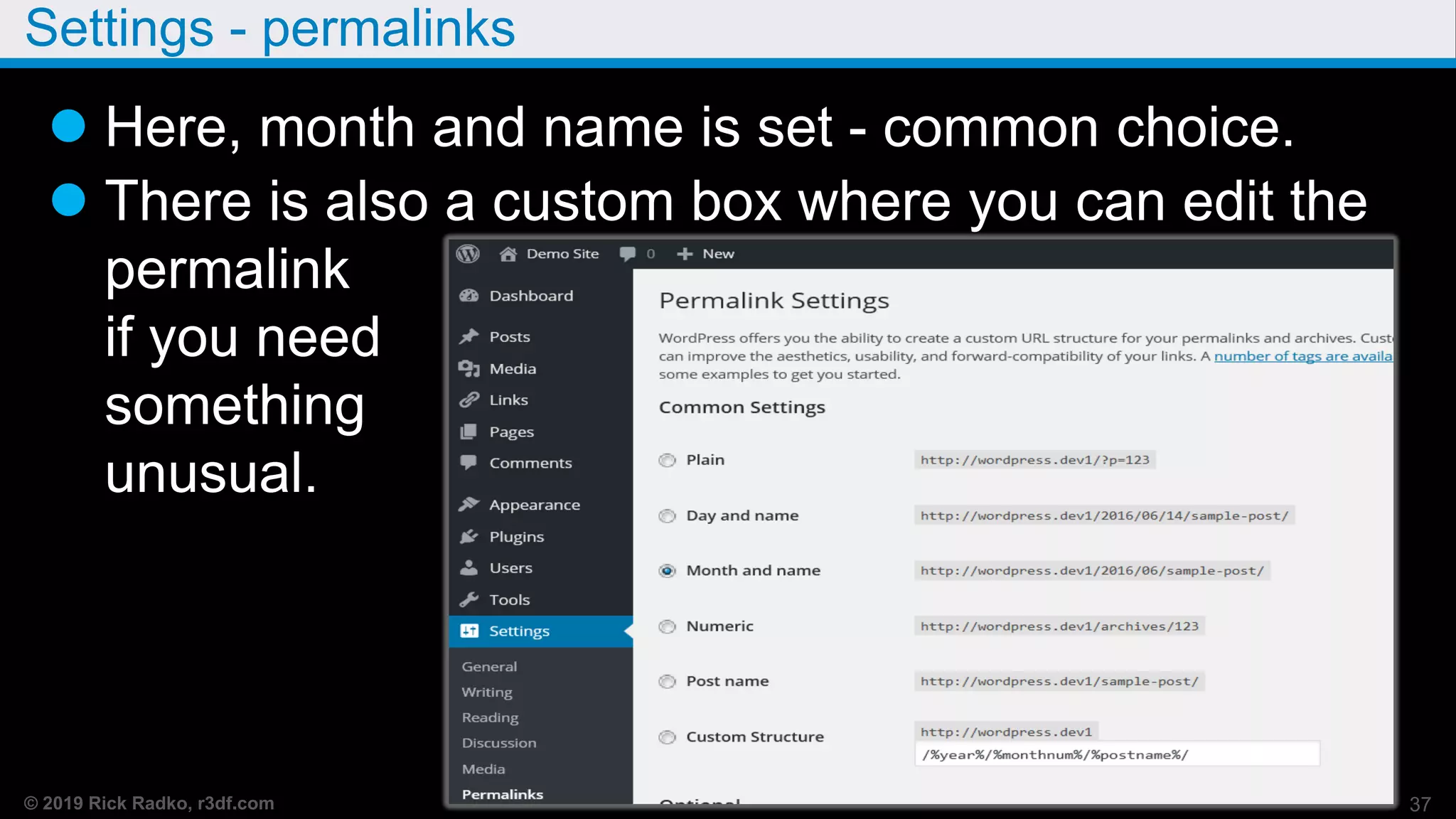Select the Numeric permalink radio button

[667, 626]
